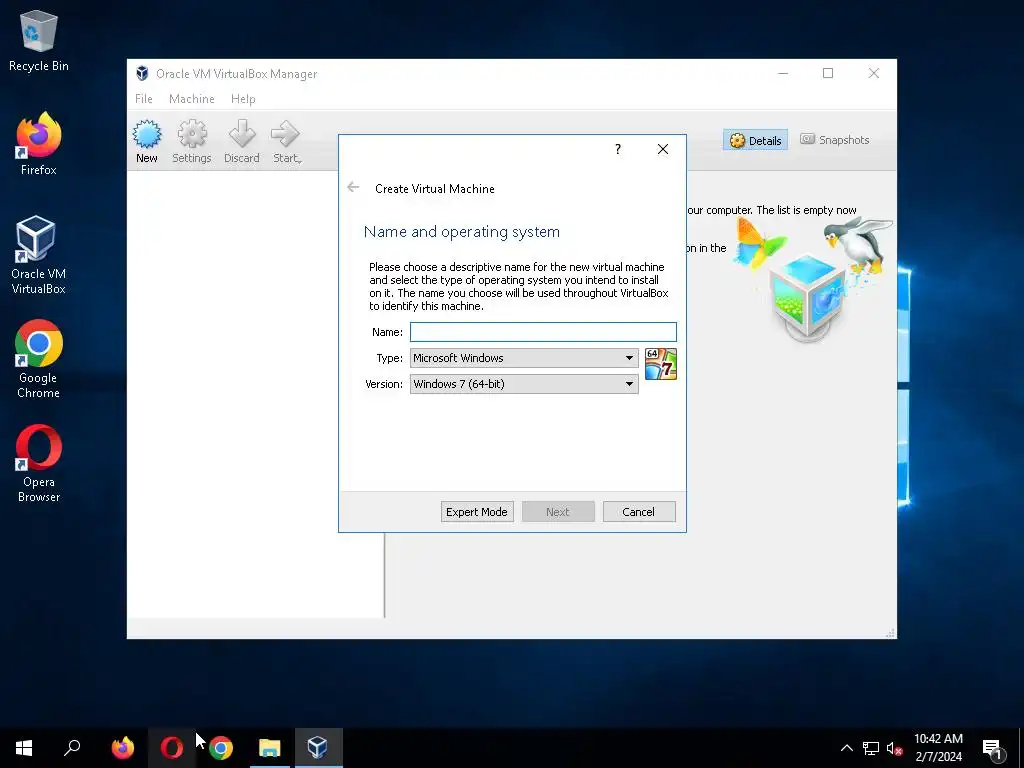Click the Discard toolbar icon
The image size is (1024, 768).
242,142
